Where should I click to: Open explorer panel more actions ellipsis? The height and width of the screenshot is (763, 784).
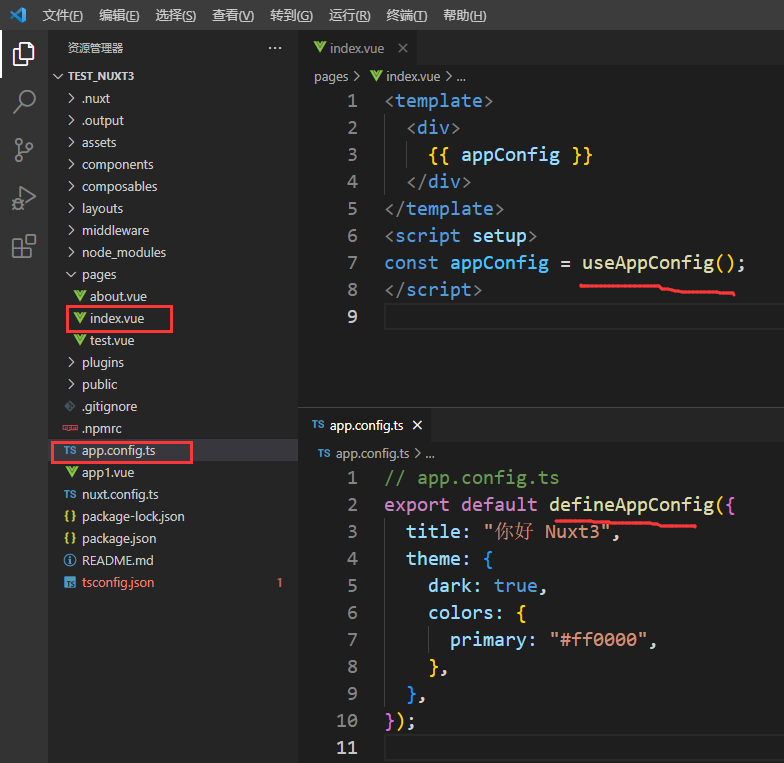(x=274, y=48)
